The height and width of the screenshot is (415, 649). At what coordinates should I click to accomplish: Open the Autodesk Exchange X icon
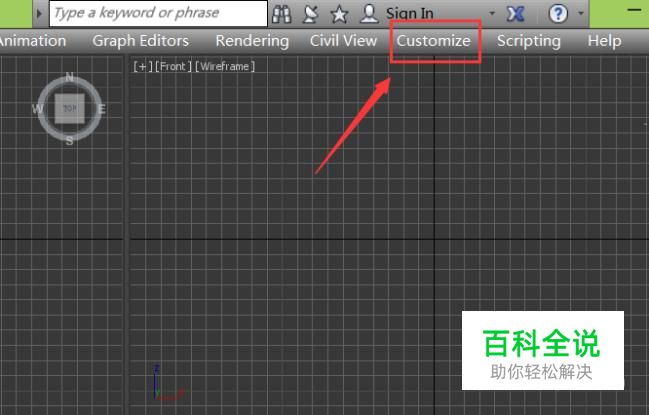[515, 14]
